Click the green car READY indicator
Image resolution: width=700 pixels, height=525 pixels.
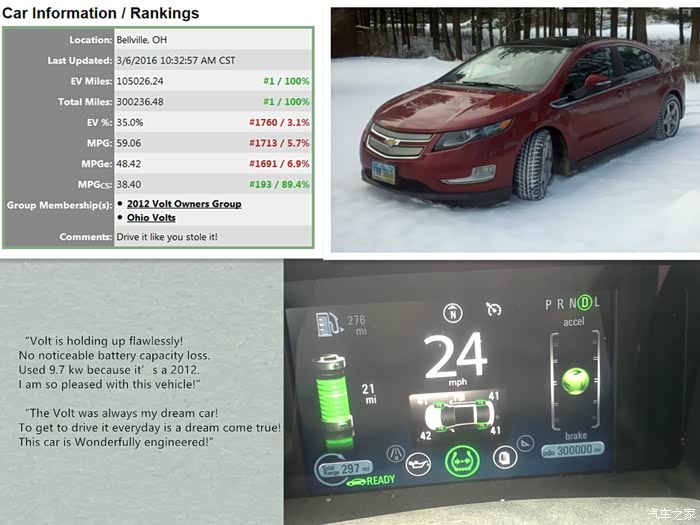[x=372, y=480]
